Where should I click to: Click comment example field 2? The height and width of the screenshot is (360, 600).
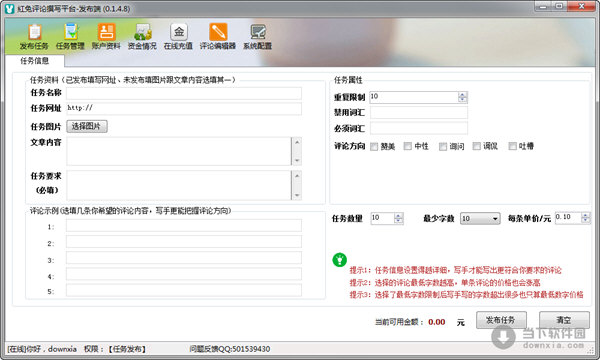click(184, 242)
